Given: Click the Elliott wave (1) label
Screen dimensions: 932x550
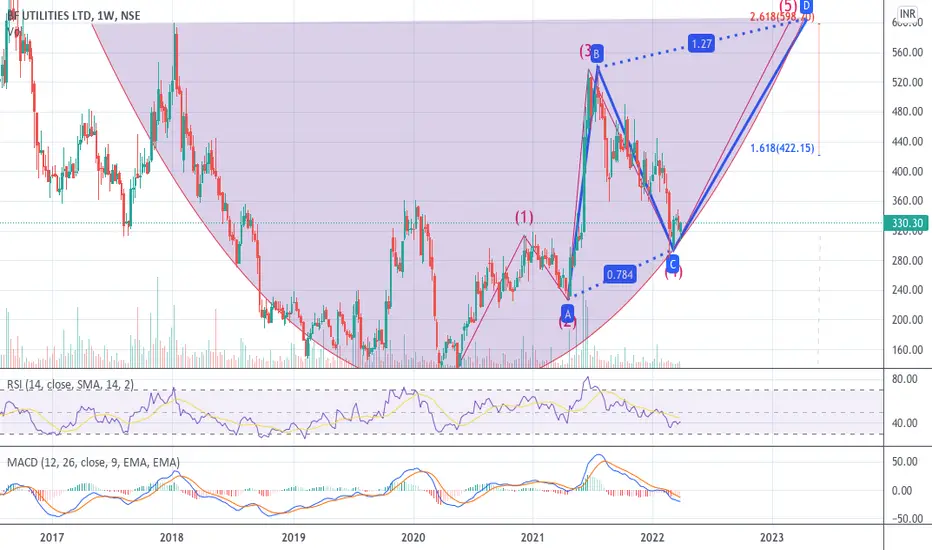Looking at the screenshot, I should click(x=524, y=218).
